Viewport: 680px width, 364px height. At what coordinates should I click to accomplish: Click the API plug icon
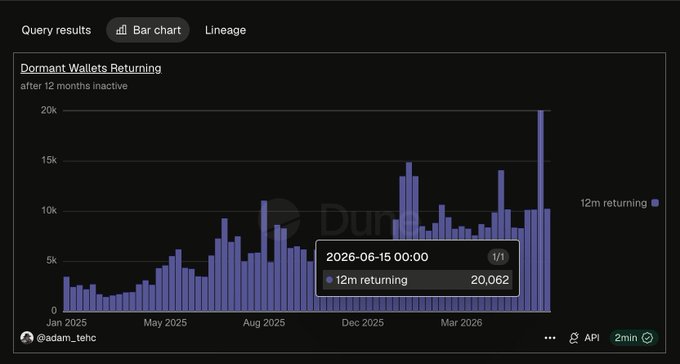(574, 338)
